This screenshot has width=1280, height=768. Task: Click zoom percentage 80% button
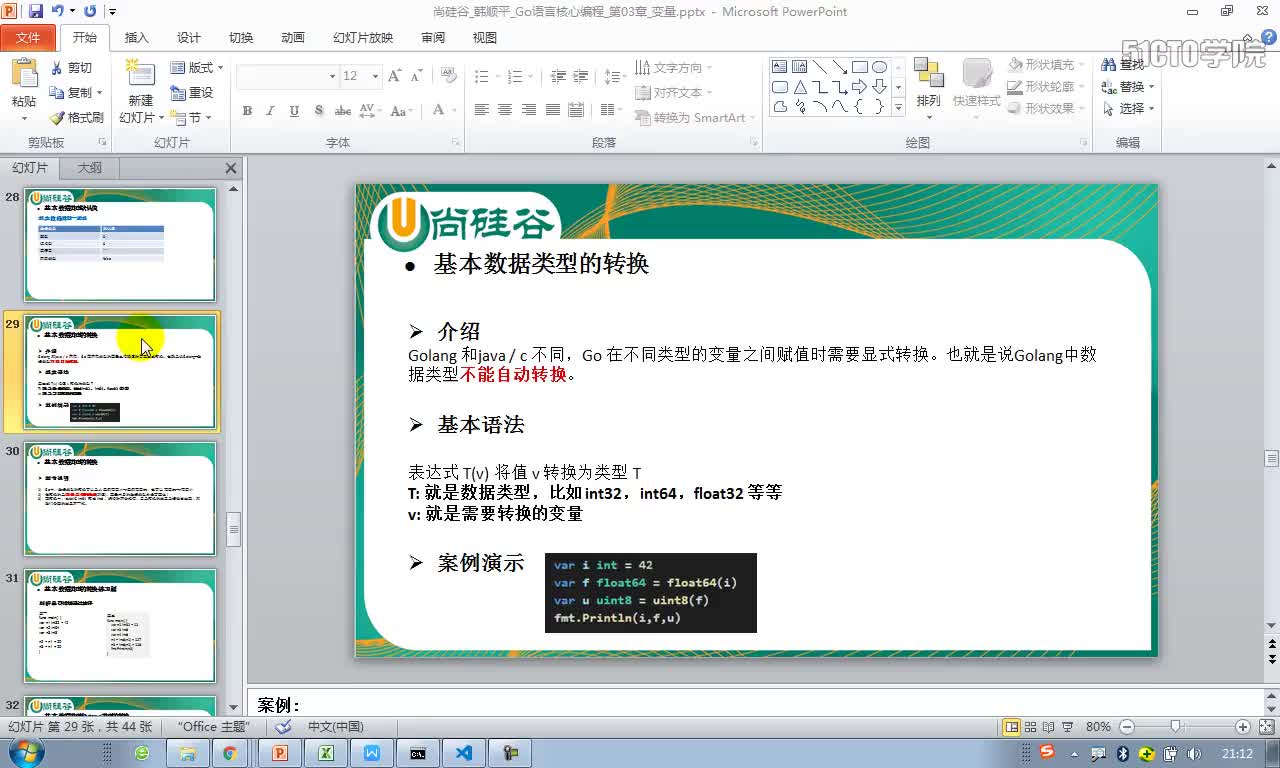click(x=1099, y=727)
